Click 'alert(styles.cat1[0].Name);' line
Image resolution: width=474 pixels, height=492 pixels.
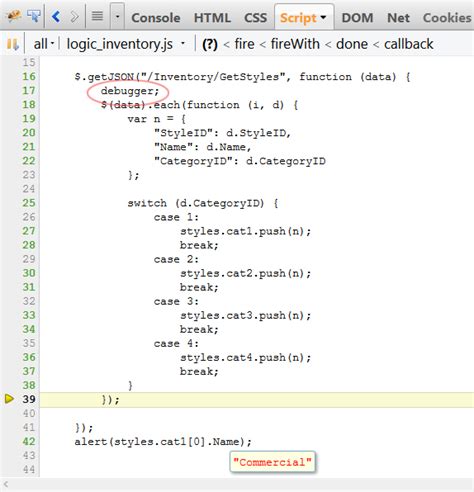point(163,442)
